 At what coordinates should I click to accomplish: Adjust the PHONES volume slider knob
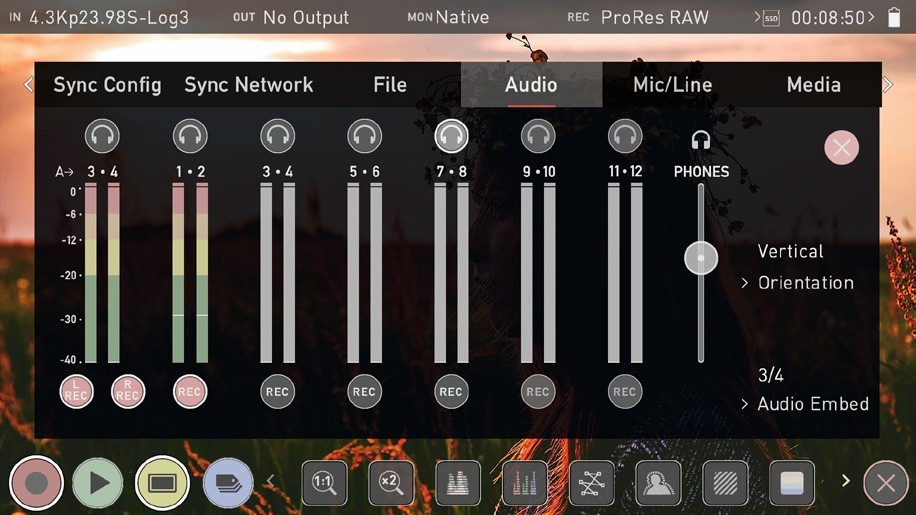pyautogui.click(x=701, y=258)
